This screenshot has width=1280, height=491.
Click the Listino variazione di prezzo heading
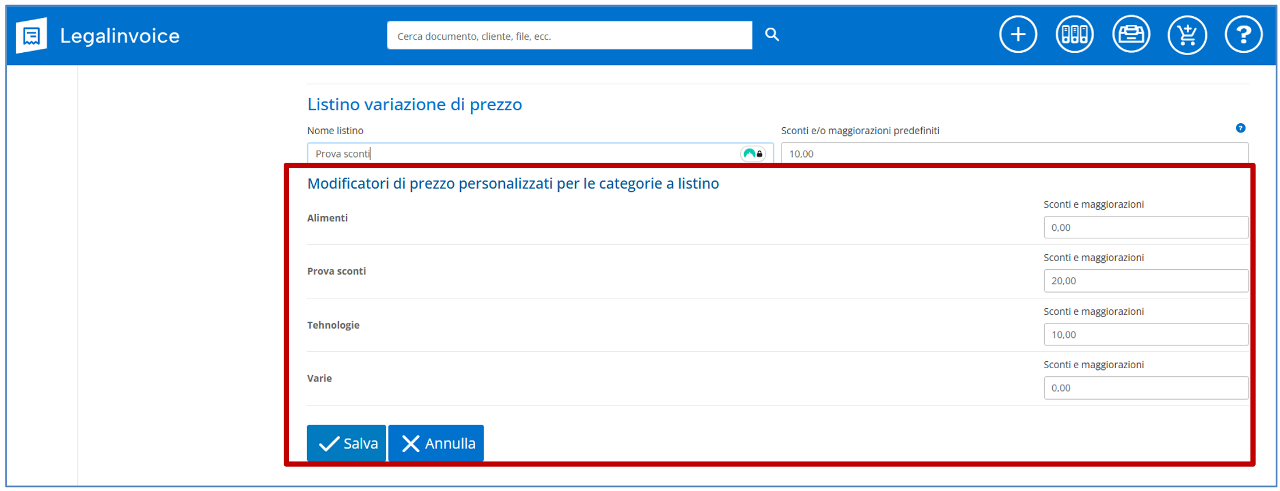tap(414, 104)
